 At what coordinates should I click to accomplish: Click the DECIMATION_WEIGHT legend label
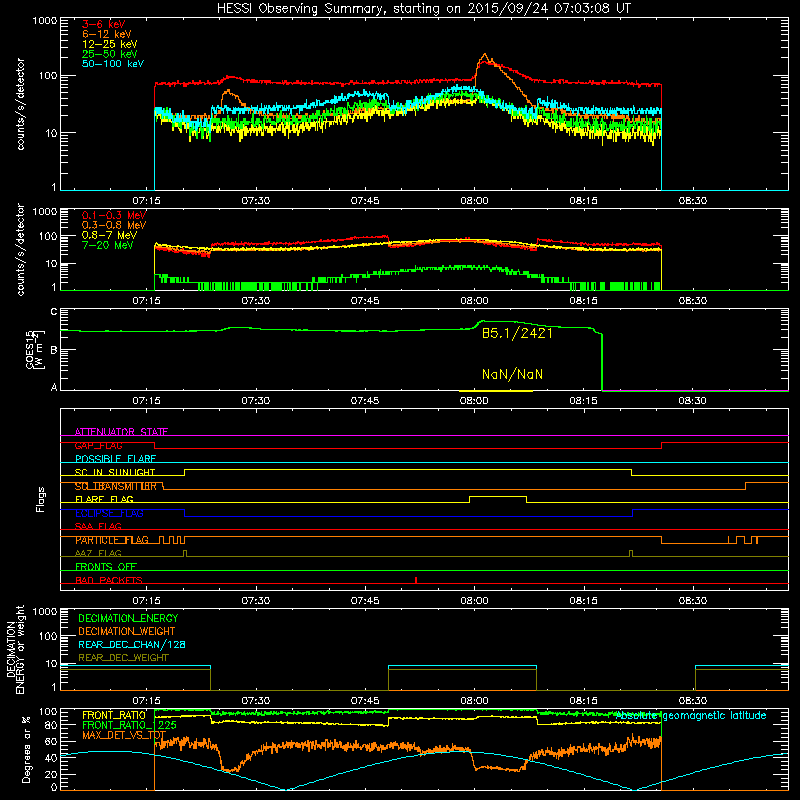coord(127,631)
